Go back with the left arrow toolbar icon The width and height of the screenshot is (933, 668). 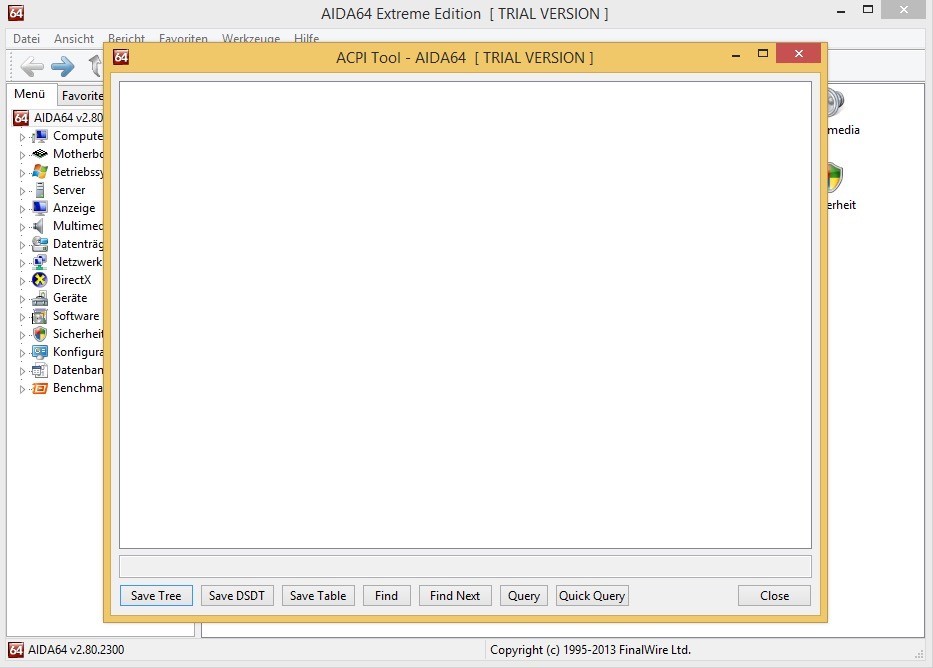32,66
